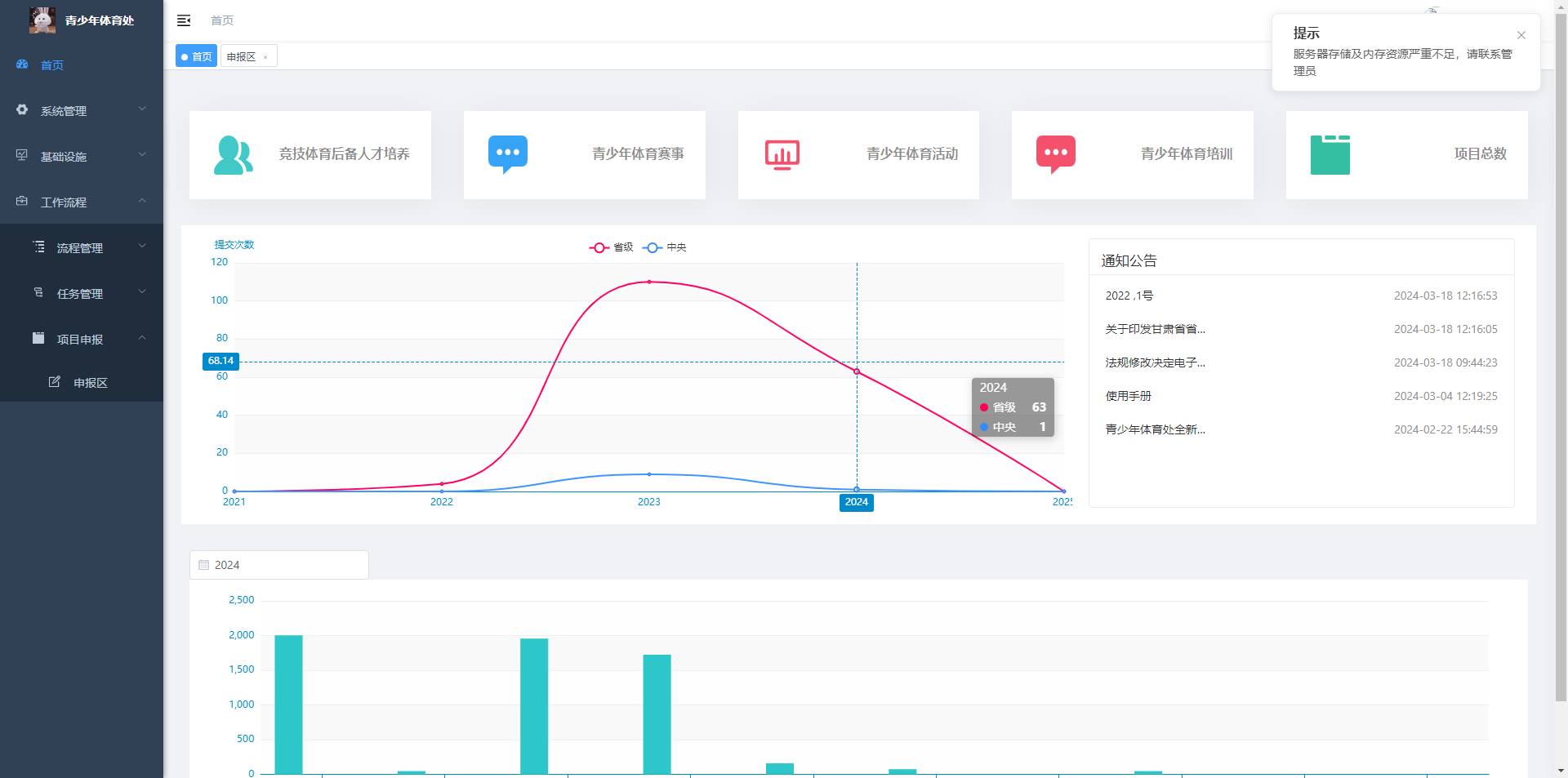Viewport: 1568px width, 778px height.
Task: Click the 2022 省级 data point on chart
Action: (x=442, y=484)
